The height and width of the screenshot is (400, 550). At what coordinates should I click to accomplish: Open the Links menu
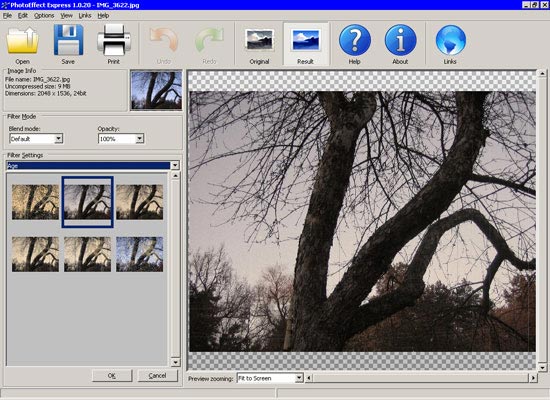tap(85, 15)
